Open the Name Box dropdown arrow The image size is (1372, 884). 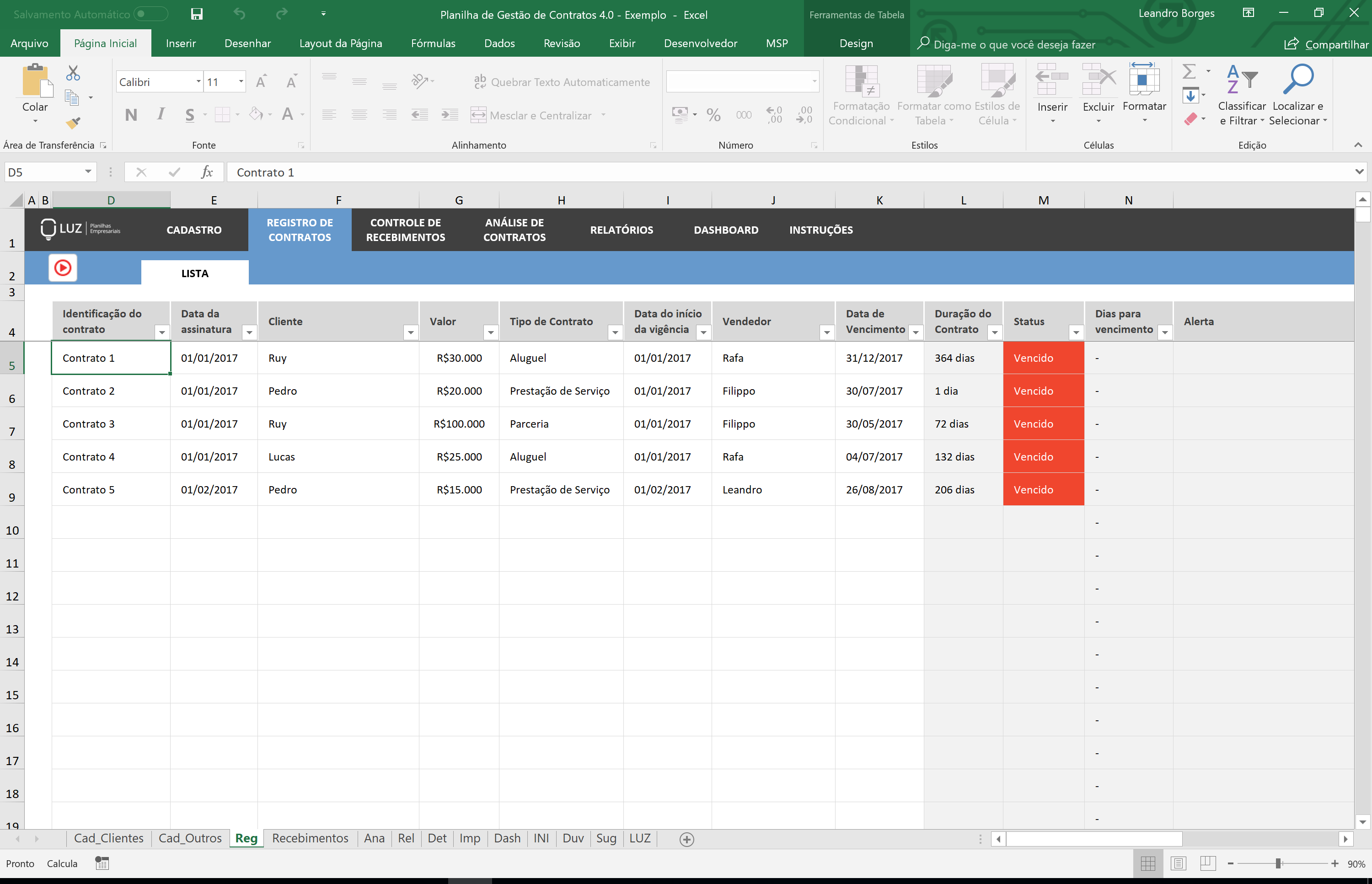tap(88, 171)
